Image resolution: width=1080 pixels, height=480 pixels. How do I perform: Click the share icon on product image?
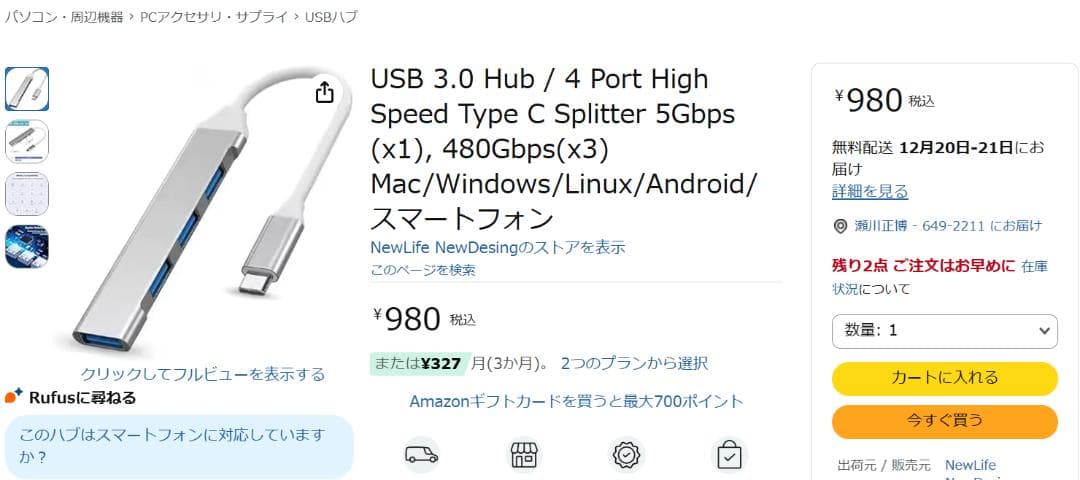pyautogui.click(x=324, y=92)
